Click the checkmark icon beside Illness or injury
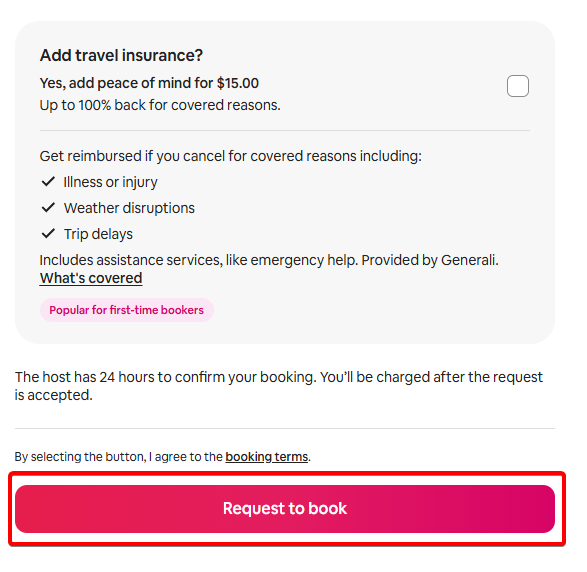The height and width of the screenshot is (572, 587). click(48, 182)
